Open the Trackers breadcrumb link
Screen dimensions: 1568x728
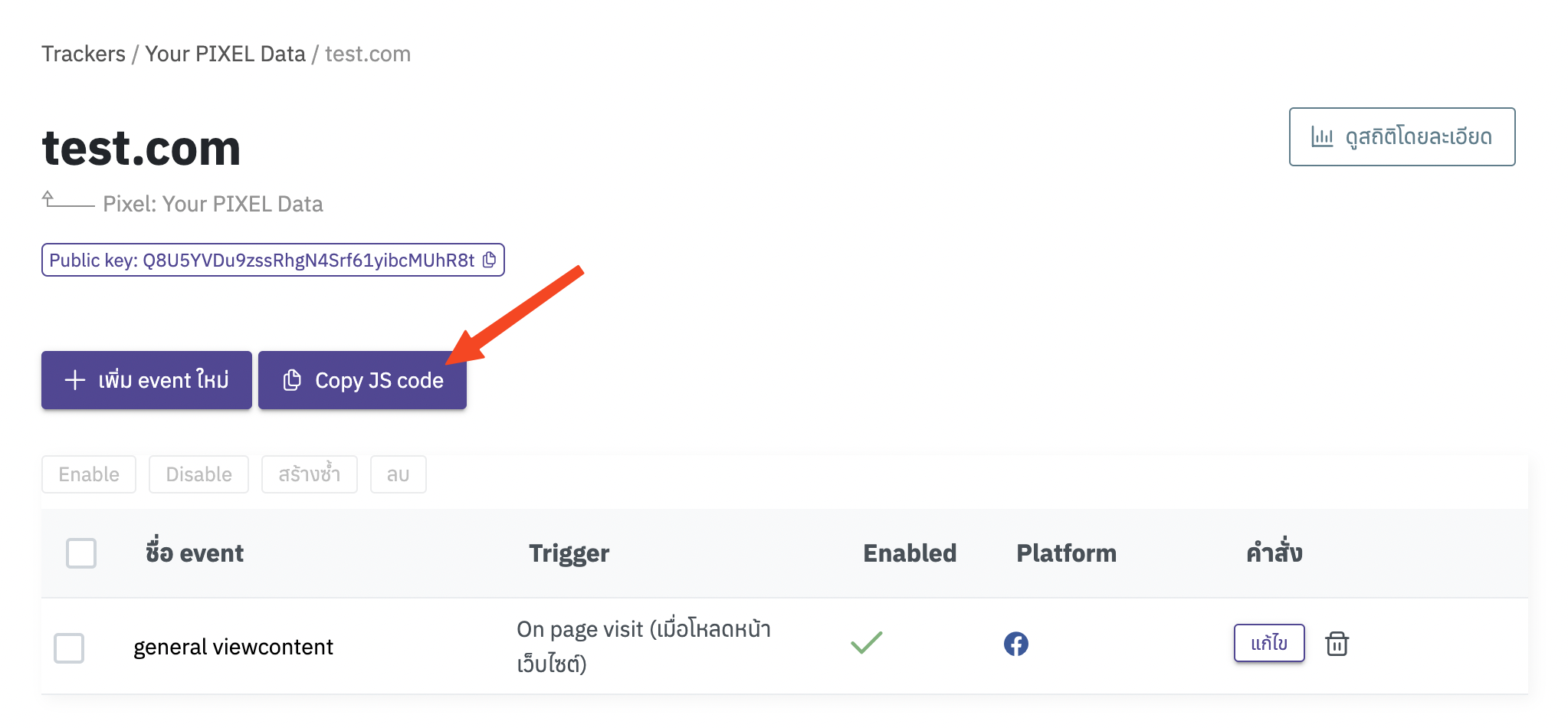[84, 54]
